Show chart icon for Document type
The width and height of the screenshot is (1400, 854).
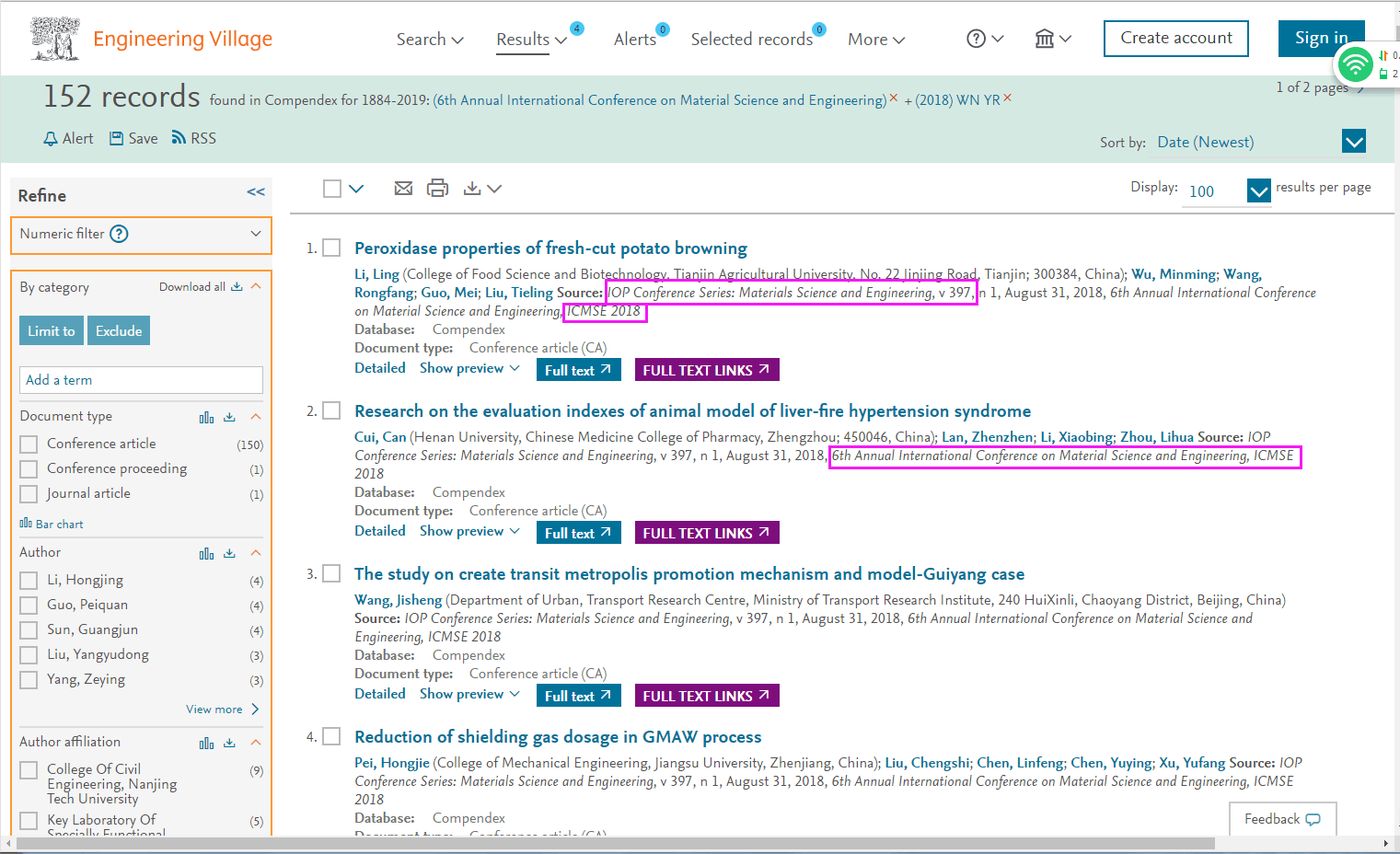[x=206, y=417]
